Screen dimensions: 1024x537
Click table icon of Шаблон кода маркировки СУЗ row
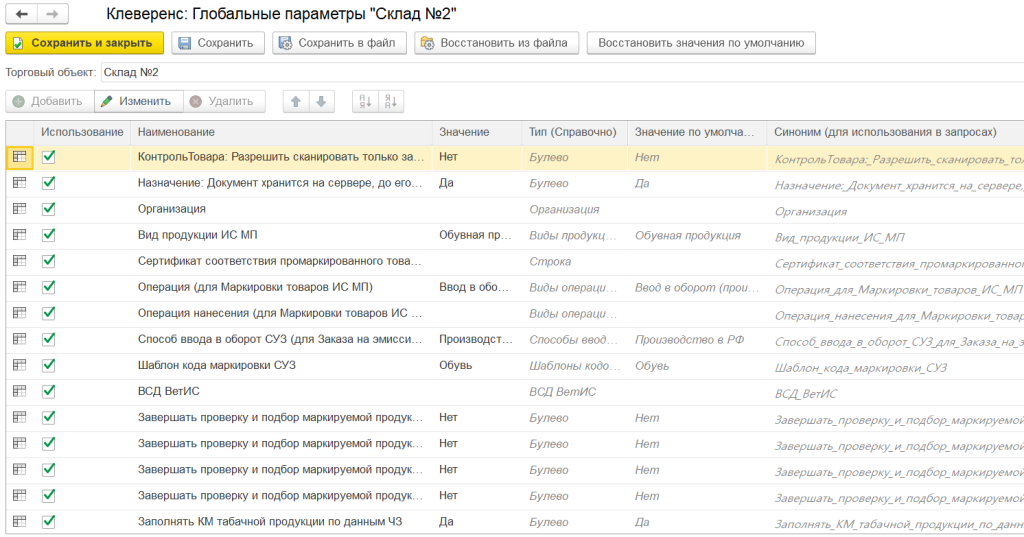(20, 365)
